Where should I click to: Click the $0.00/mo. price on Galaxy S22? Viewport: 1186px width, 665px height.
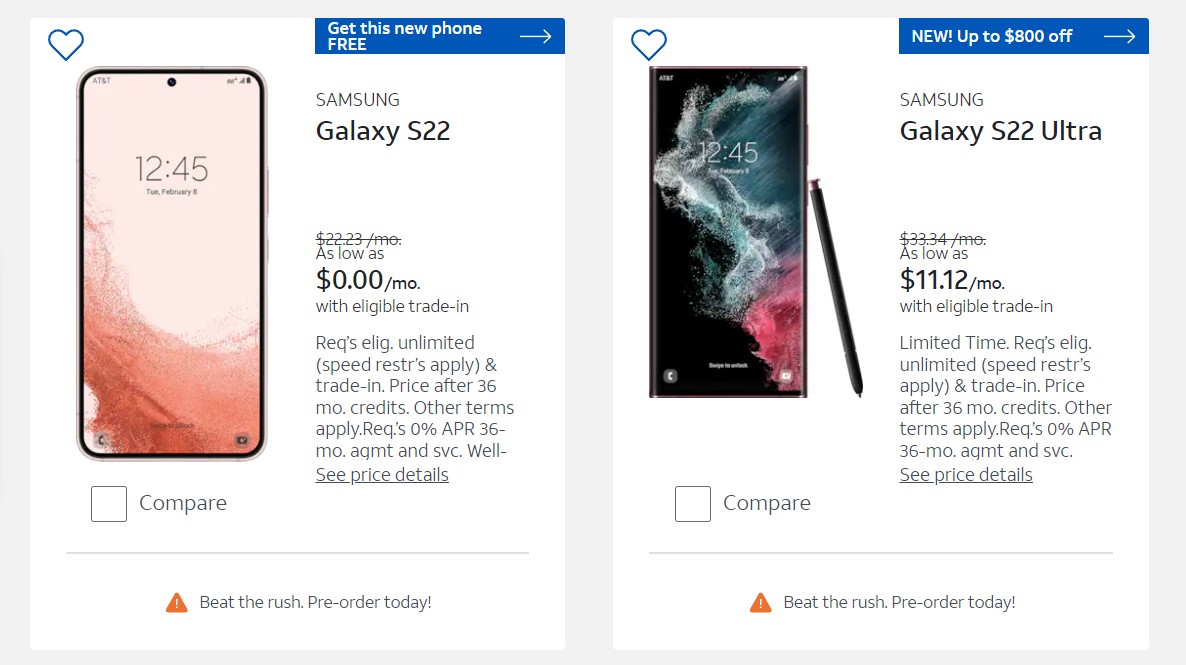(x=350, y=279)
